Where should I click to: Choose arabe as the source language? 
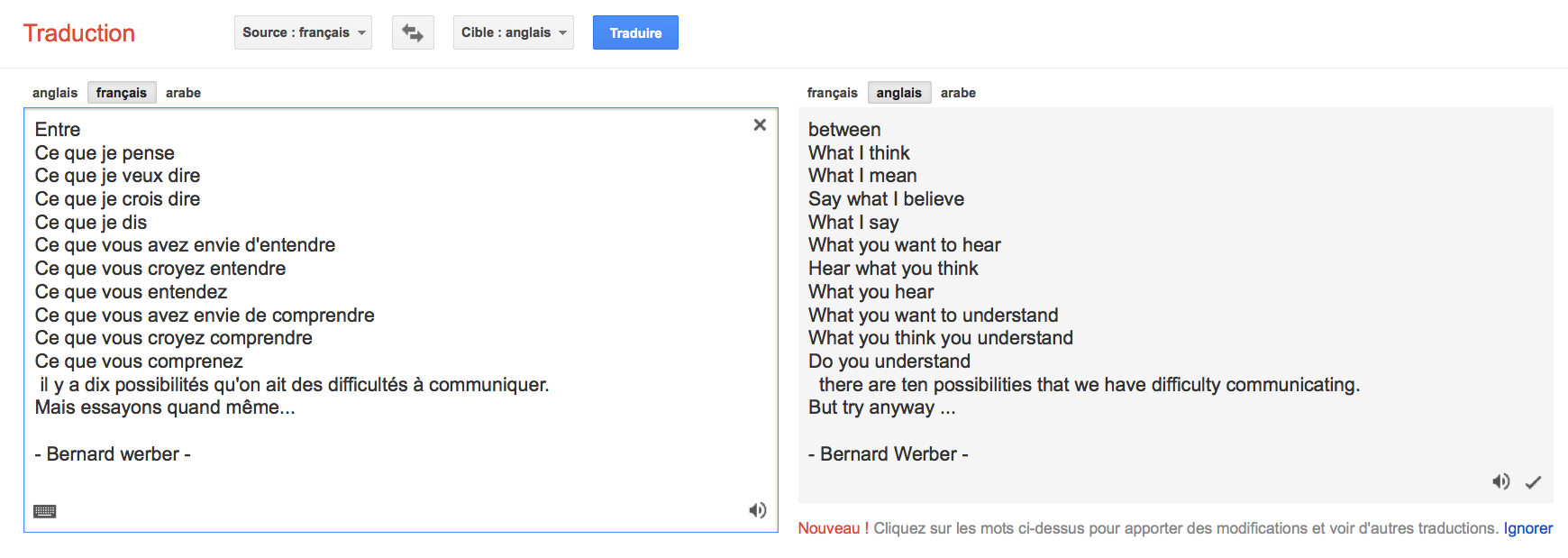pos(183,93)
